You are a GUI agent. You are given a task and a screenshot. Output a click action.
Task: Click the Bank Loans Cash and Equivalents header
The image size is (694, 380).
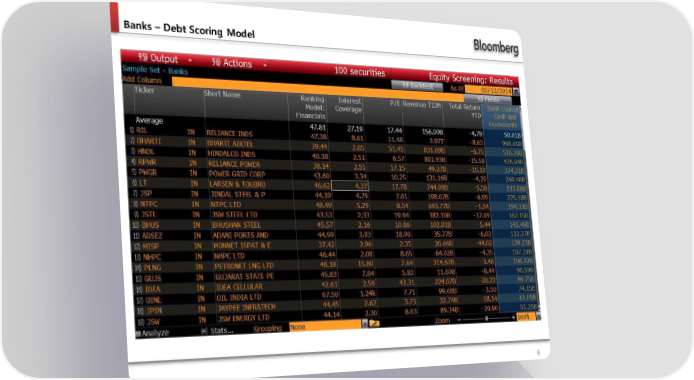(x=502, y=117)
